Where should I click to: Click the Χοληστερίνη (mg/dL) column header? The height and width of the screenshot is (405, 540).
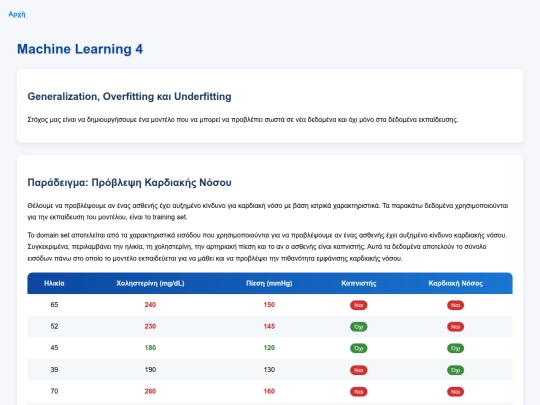coord(150,283)
